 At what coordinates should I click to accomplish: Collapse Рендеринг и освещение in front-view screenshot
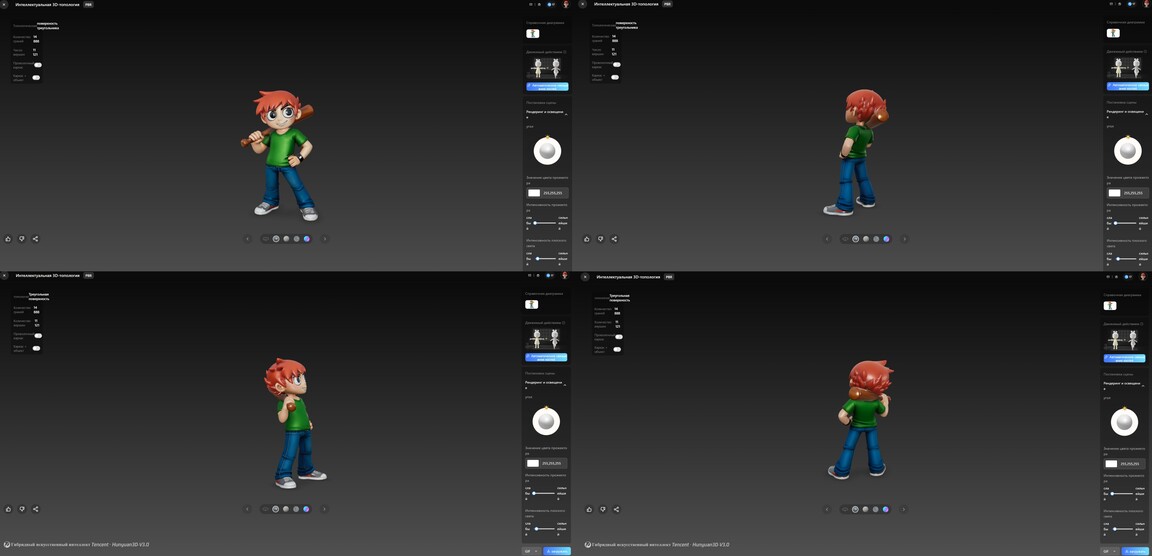(566, 115)
